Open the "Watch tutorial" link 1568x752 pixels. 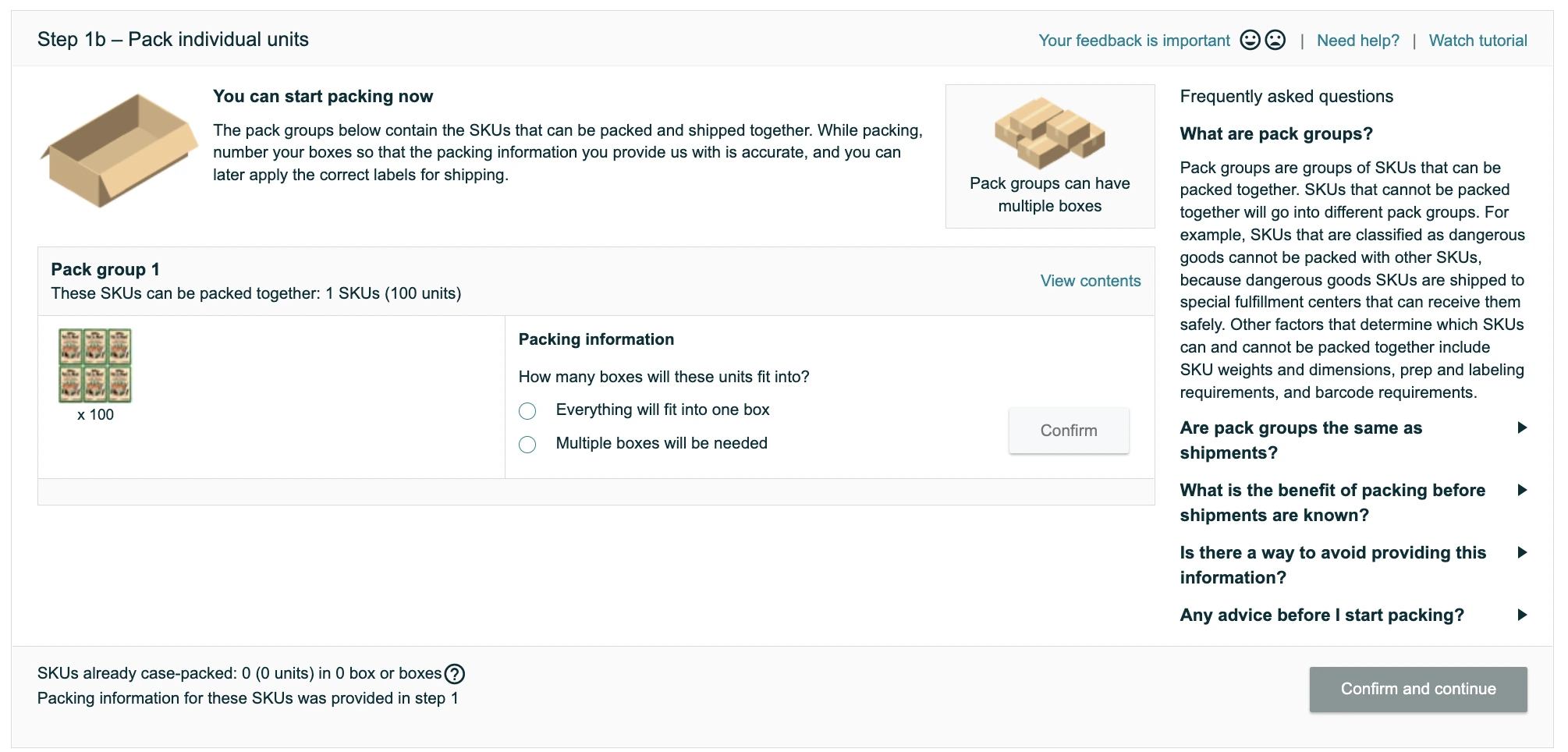point(1479,41)
